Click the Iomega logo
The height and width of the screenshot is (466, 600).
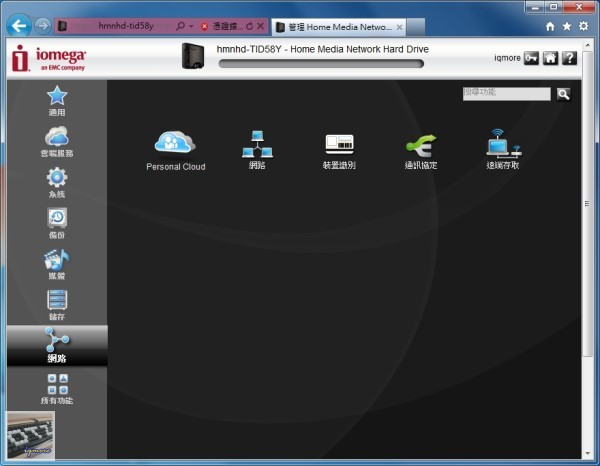click(49, 58)
